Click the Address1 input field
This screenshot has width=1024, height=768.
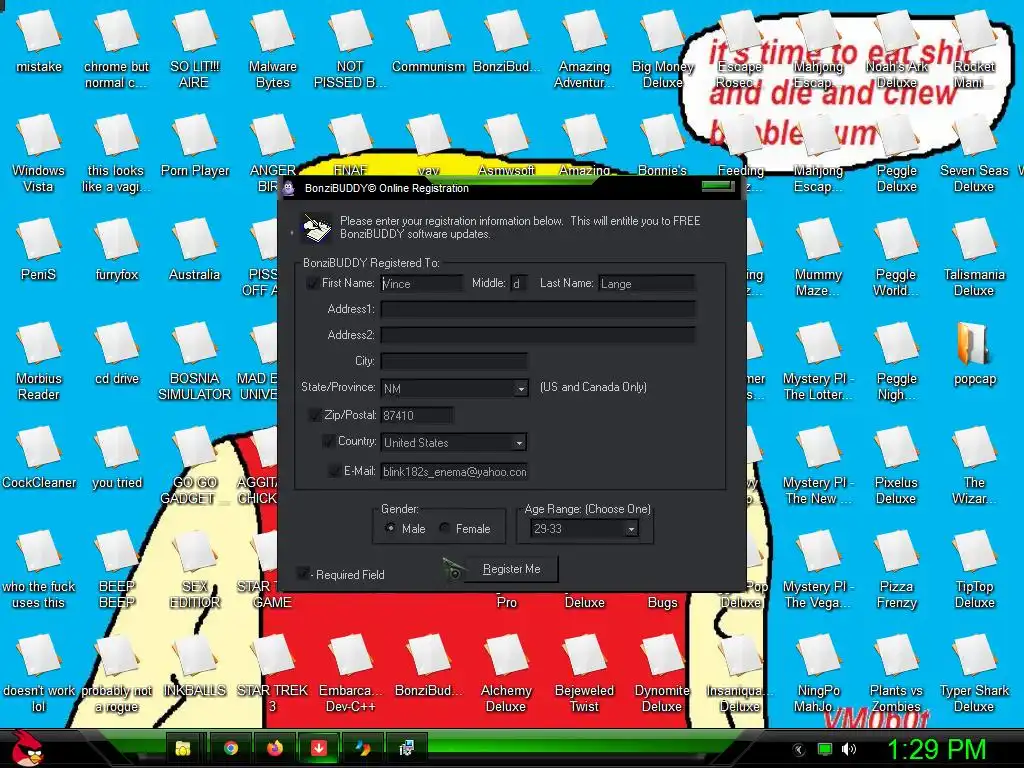(x=537, y=309)
